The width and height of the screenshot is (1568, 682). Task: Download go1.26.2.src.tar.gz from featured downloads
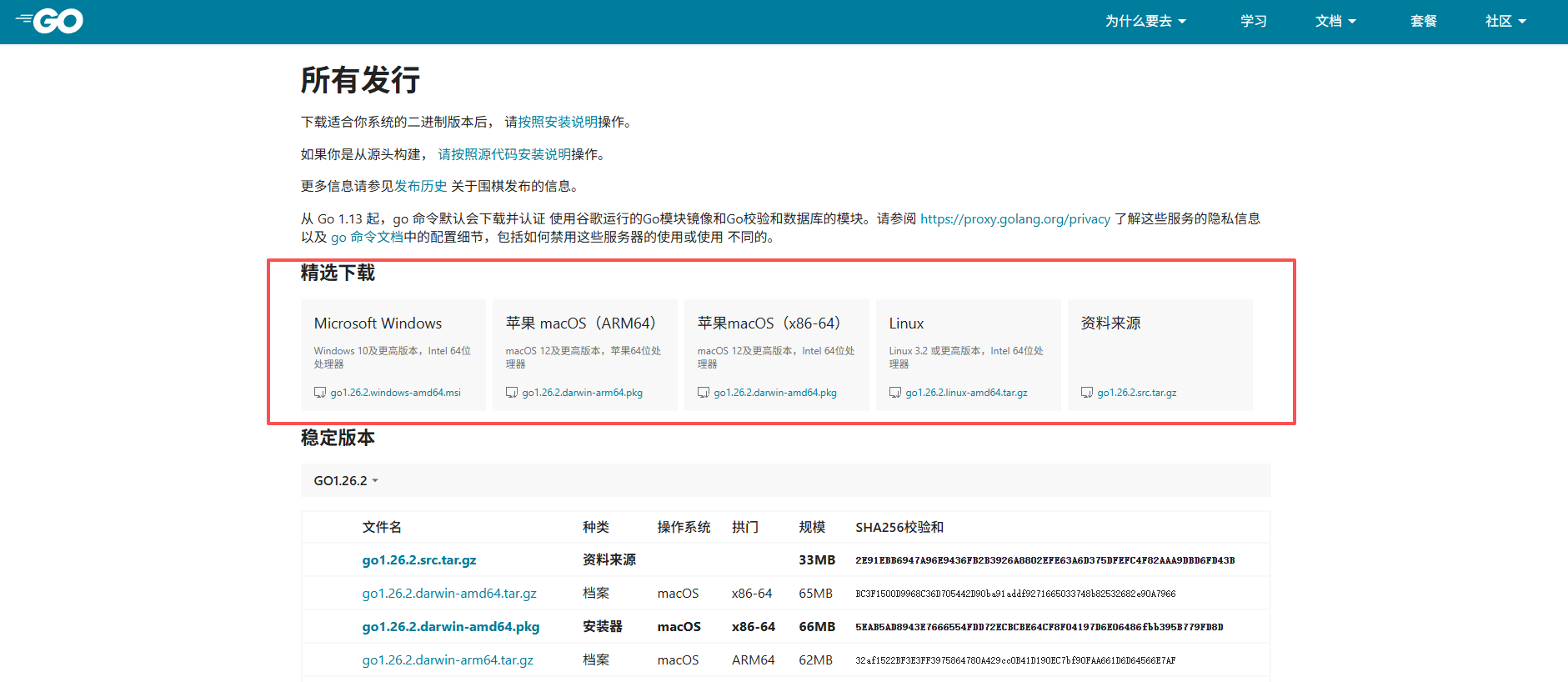point(1137,393)
